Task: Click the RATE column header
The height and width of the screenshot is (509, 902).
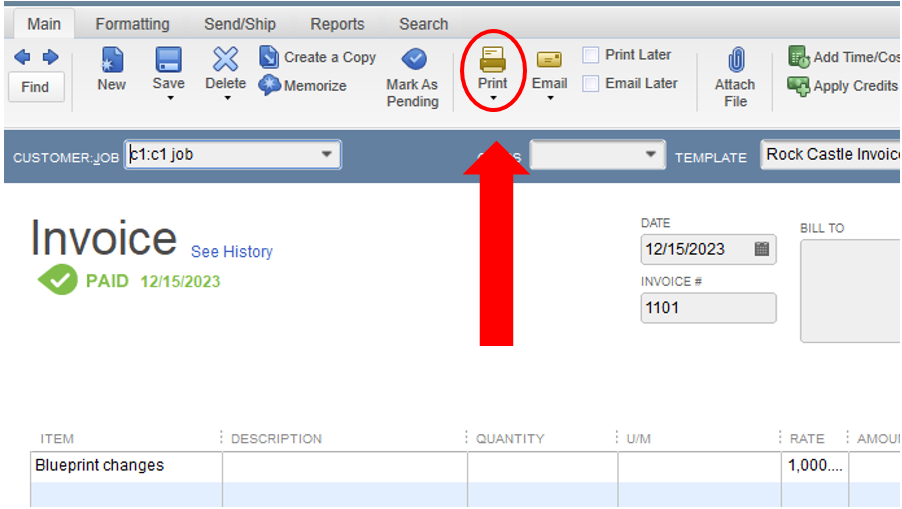Action: pos(807,439)
